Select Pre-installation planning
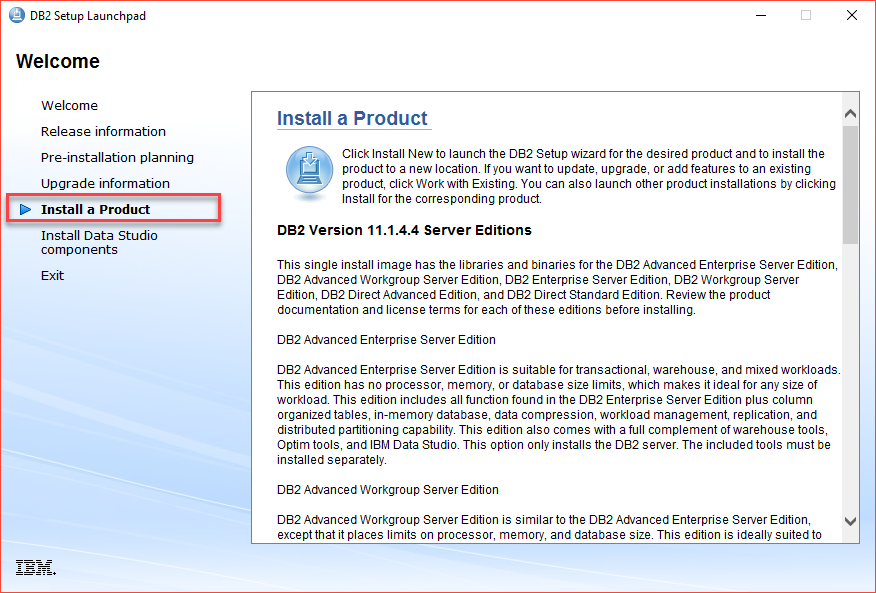Viewport: 876px width, 593px height. point(117,158)
